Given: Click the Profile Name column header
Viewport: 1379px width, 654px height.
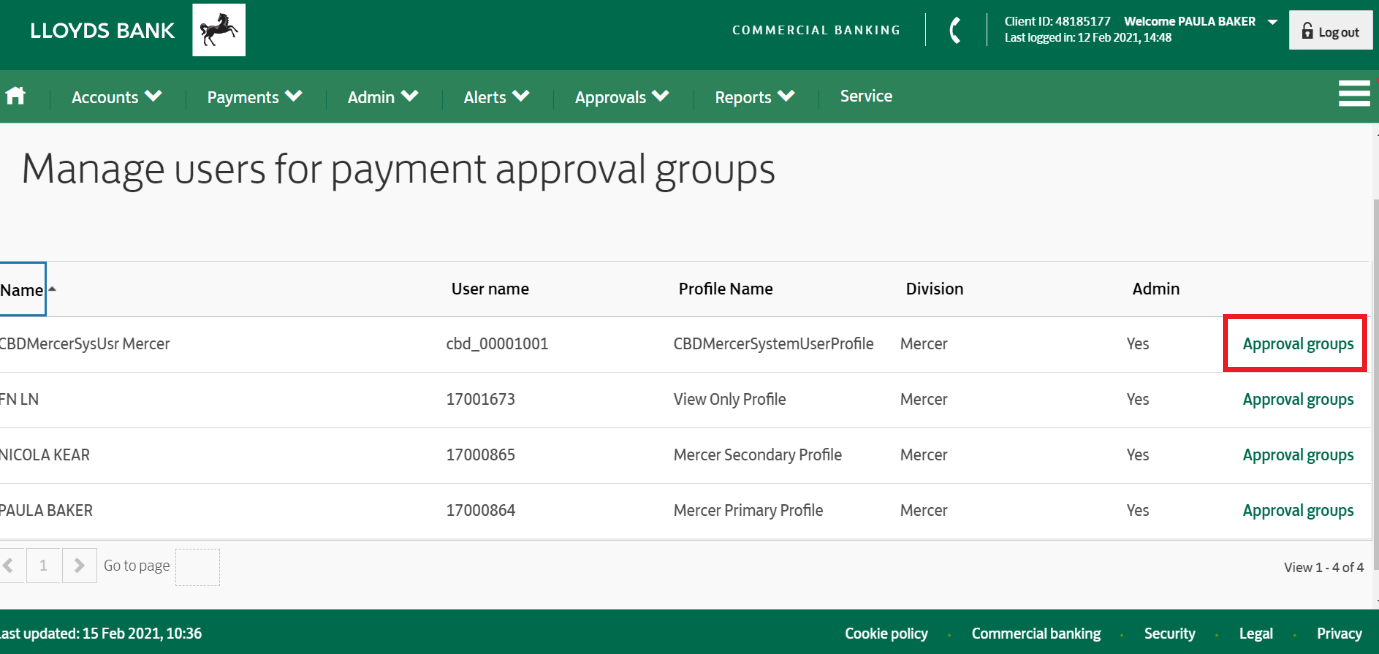Looking at the screenshot, I should click(x=726, y=289).
